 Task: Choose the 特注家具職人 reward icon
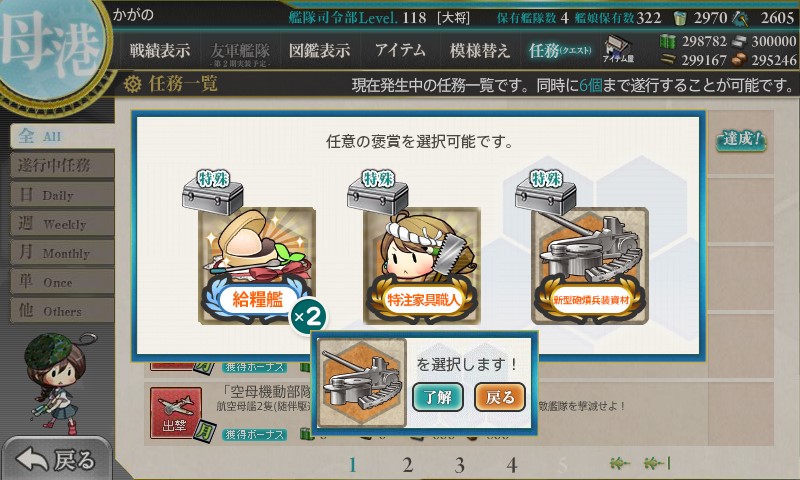(x=422, y=265)
